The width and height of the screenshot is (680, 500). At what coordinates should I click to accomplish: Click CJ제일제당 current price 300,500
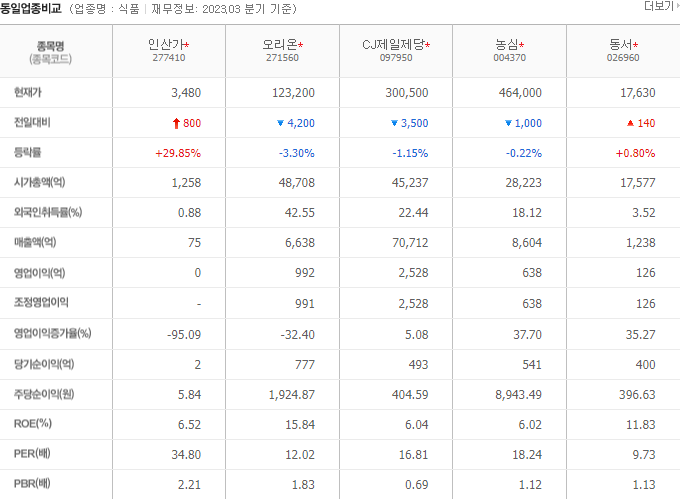coord(407,93)
